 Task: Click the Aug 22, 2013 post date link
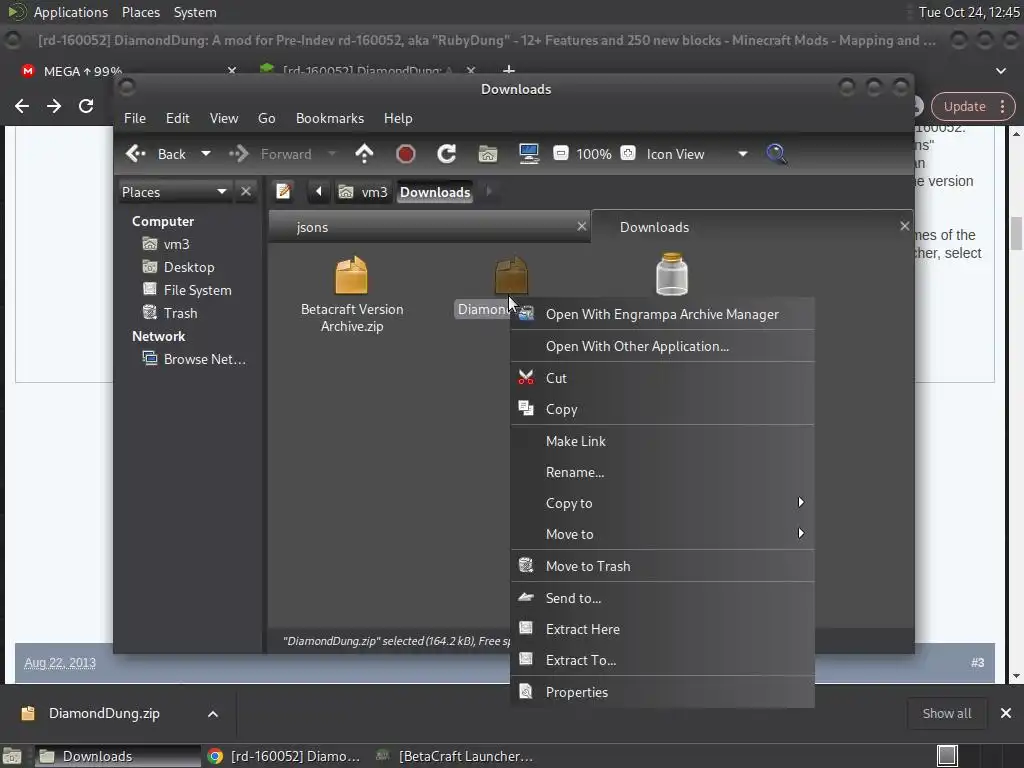point(60,663)
